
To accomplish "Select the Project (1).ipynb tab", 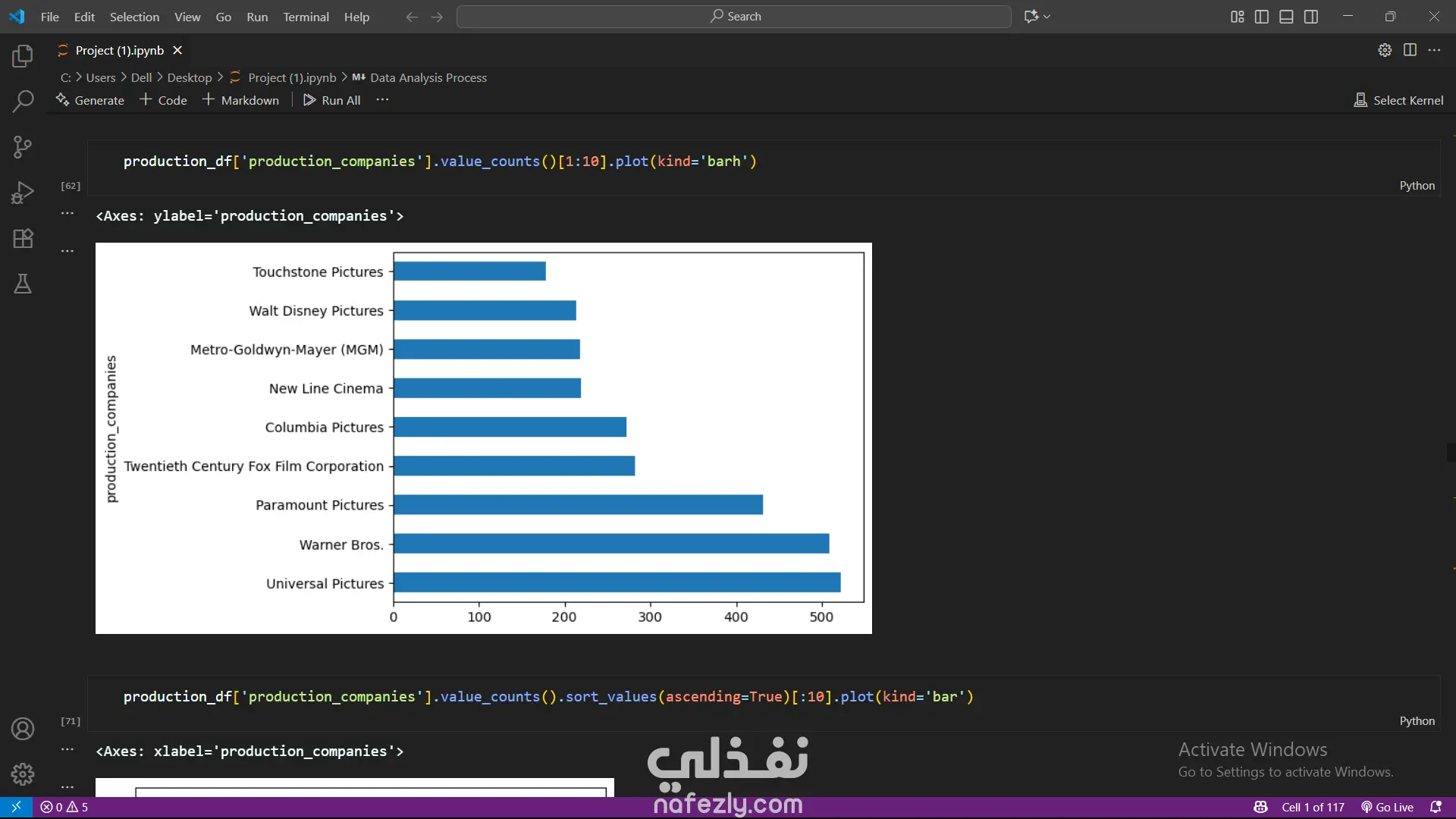I will point(119,50).
